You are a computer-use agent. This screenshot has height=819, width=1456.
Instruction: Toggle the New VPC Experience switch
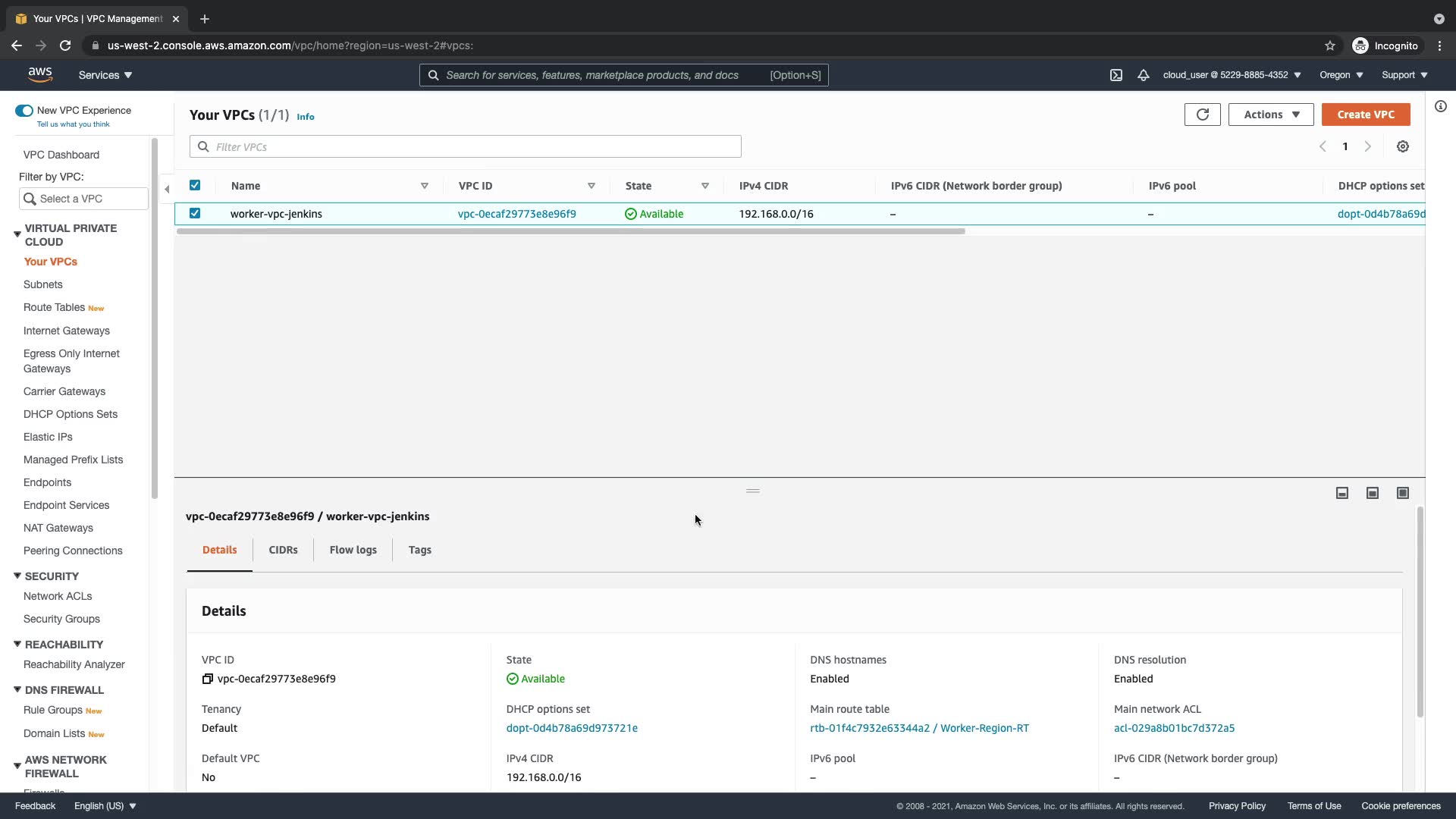point(24,111)
